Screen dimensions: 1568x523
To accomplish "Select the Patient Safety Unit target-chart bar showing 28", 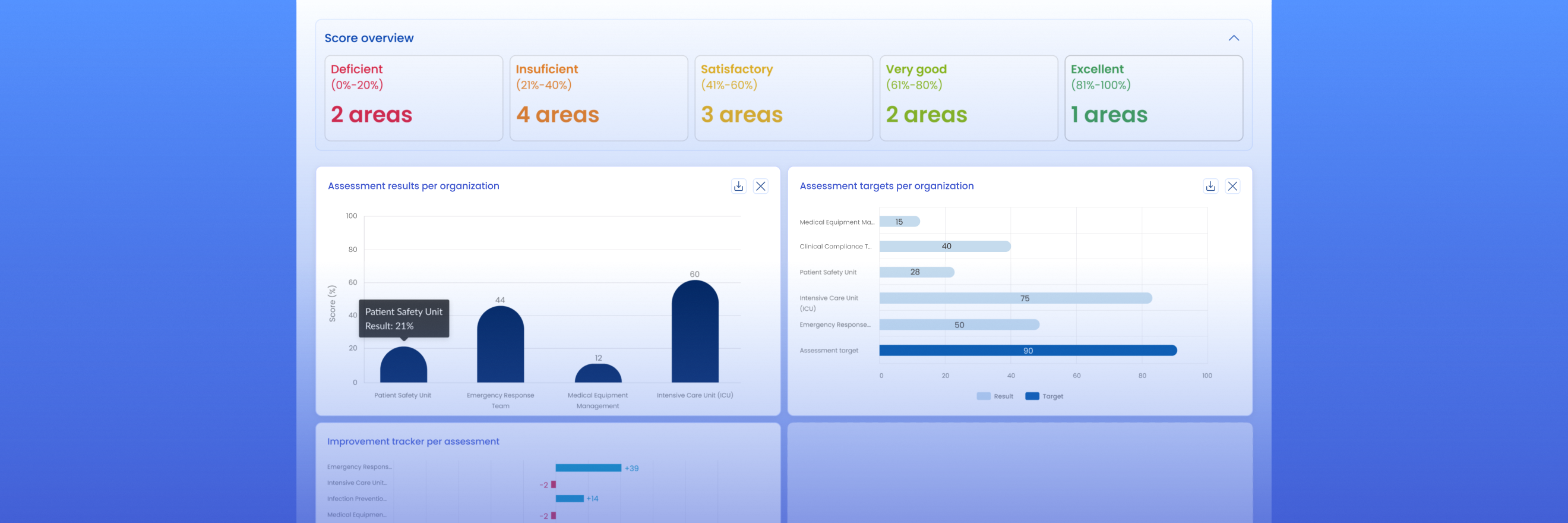I will [916, 272].
